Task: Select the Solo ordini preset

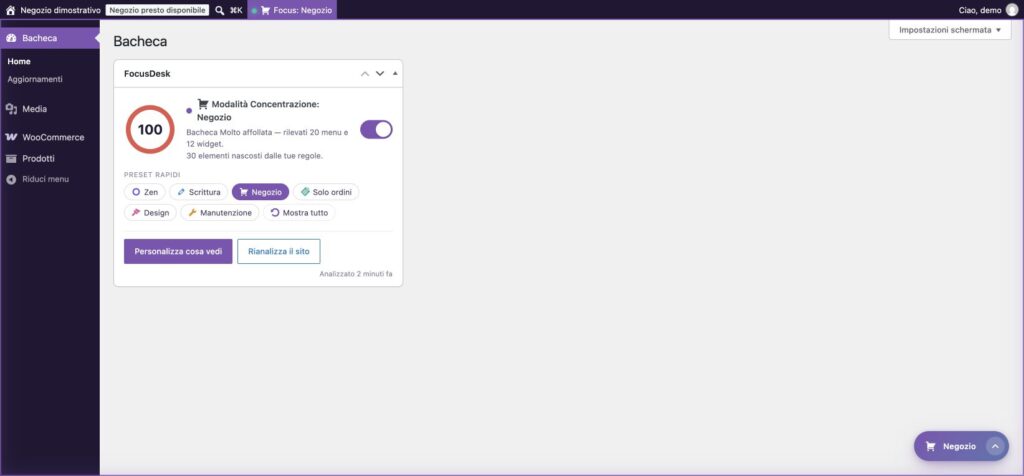Action: [326, 193]
